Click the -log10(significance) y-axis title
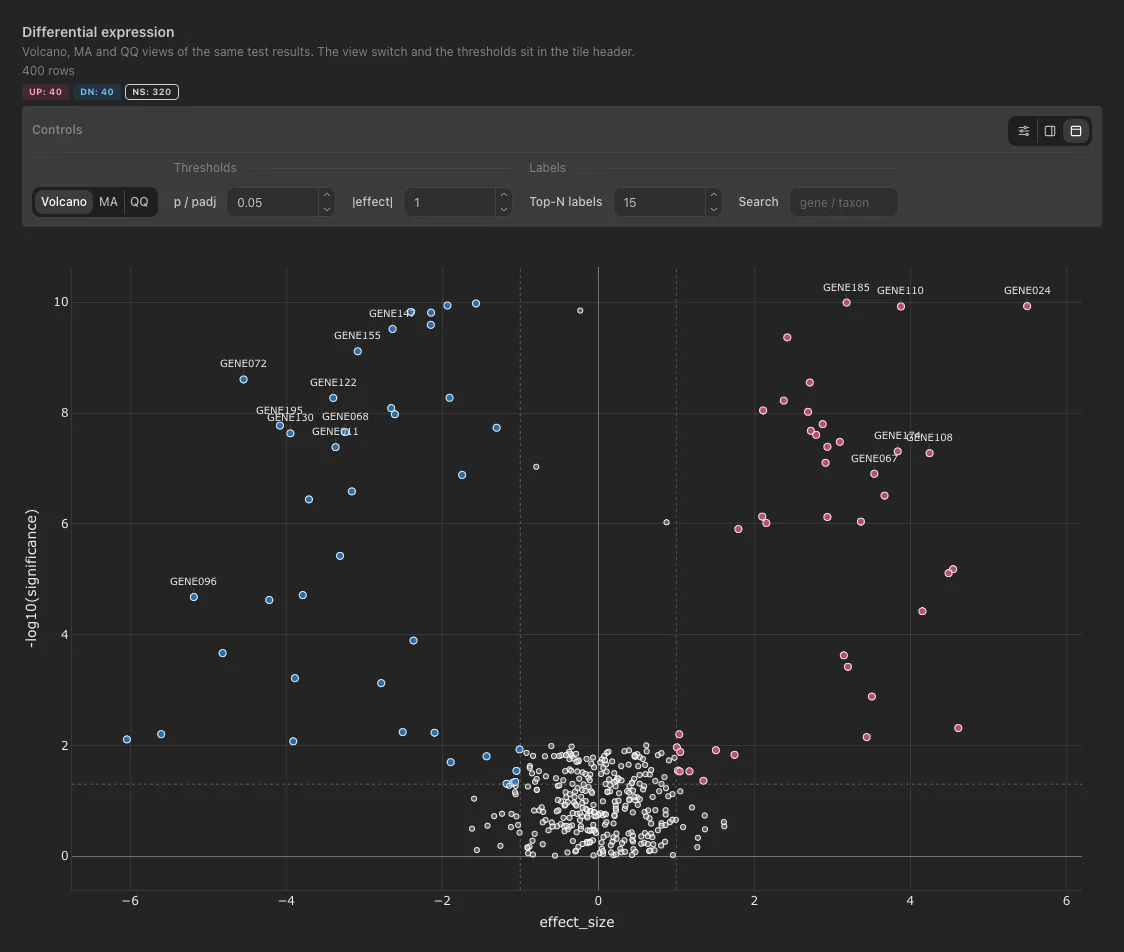Image resolution: width=1124 pixels, height=952 pixels. tap(32, 579)
